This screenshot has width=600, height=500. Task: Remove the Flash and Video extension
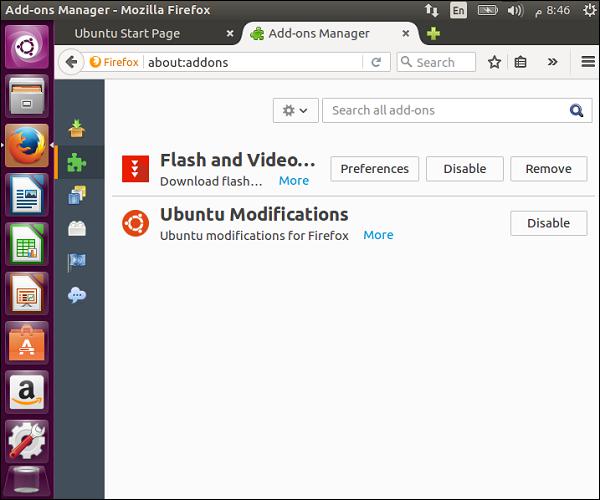pyautogui.click(x=548, y=169)
